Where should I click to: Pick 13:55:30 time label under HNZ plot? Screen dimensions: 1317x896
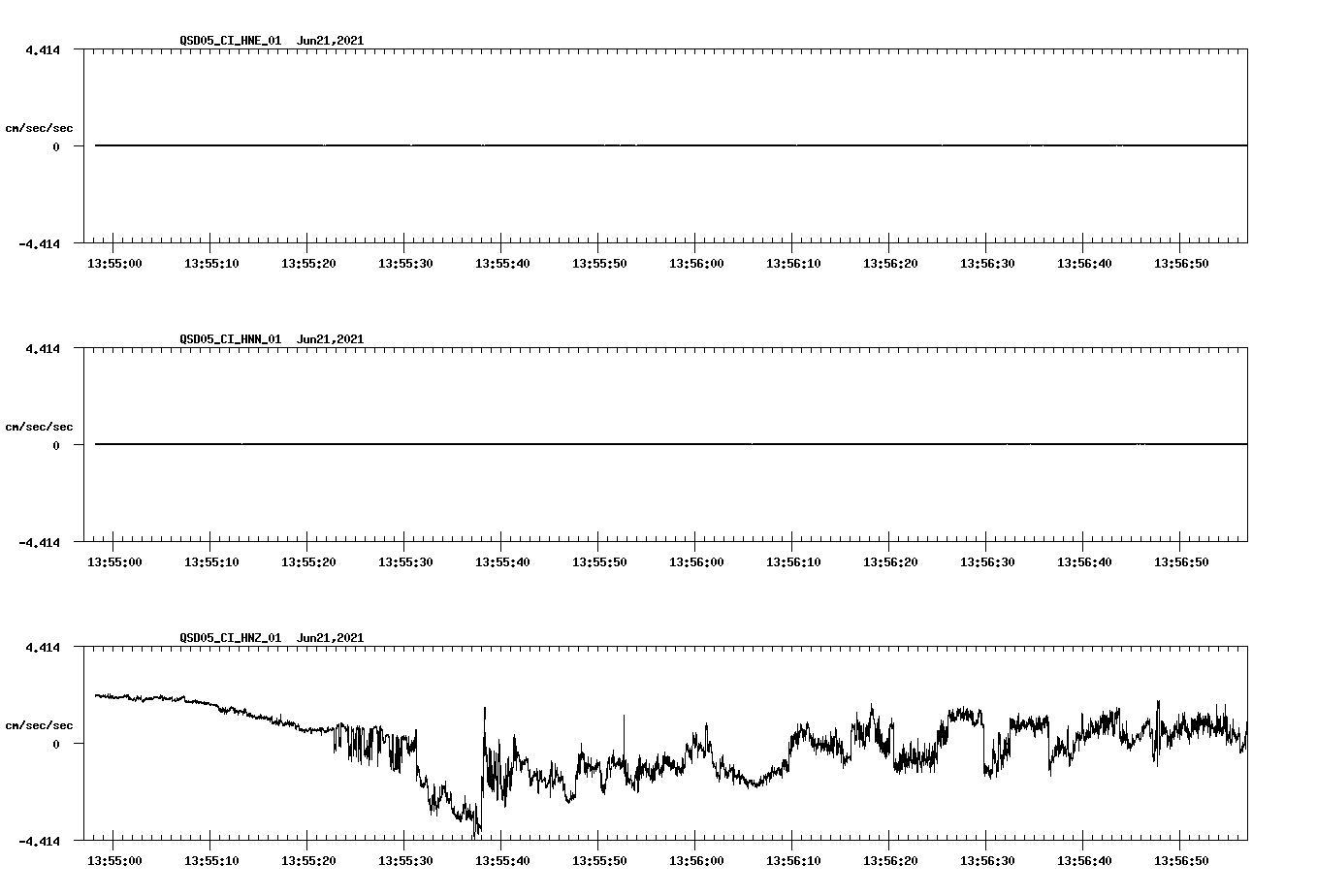405,861
